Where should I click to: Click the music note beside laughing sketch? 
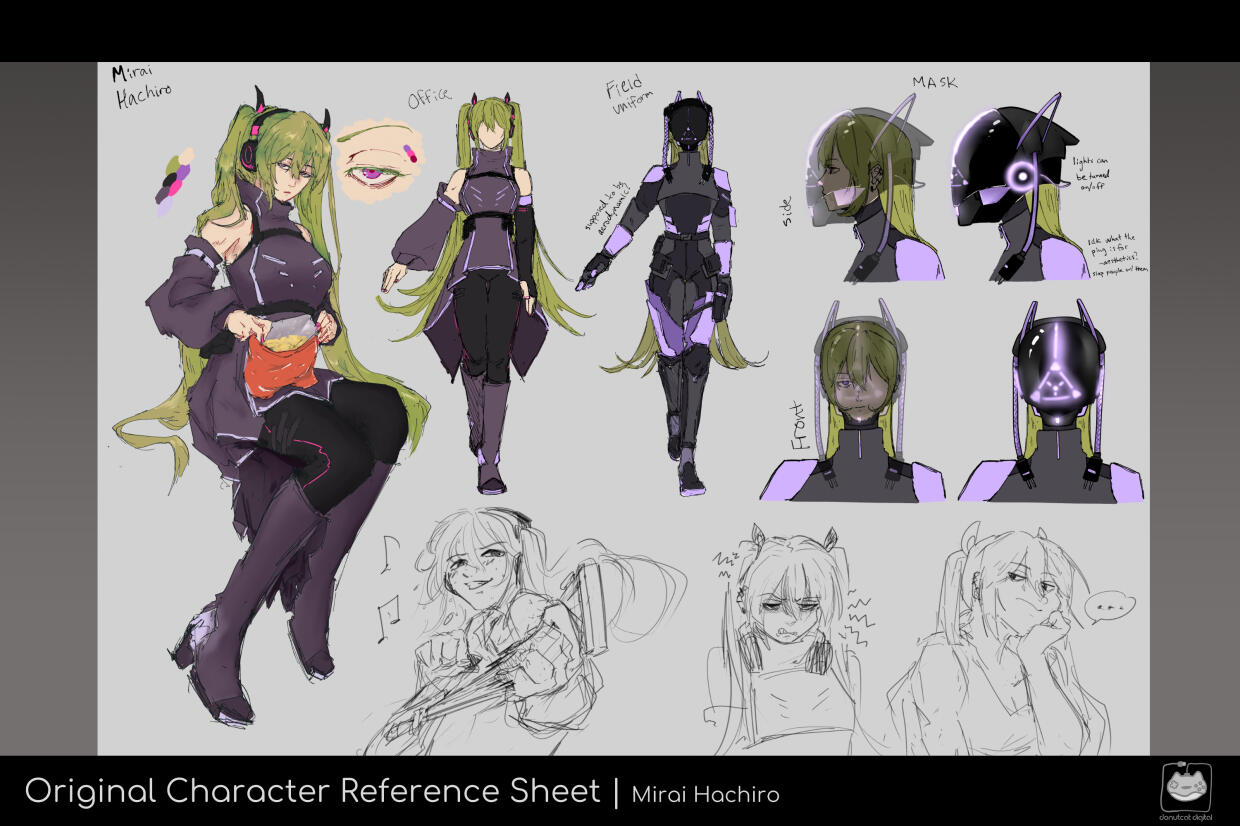387,607
